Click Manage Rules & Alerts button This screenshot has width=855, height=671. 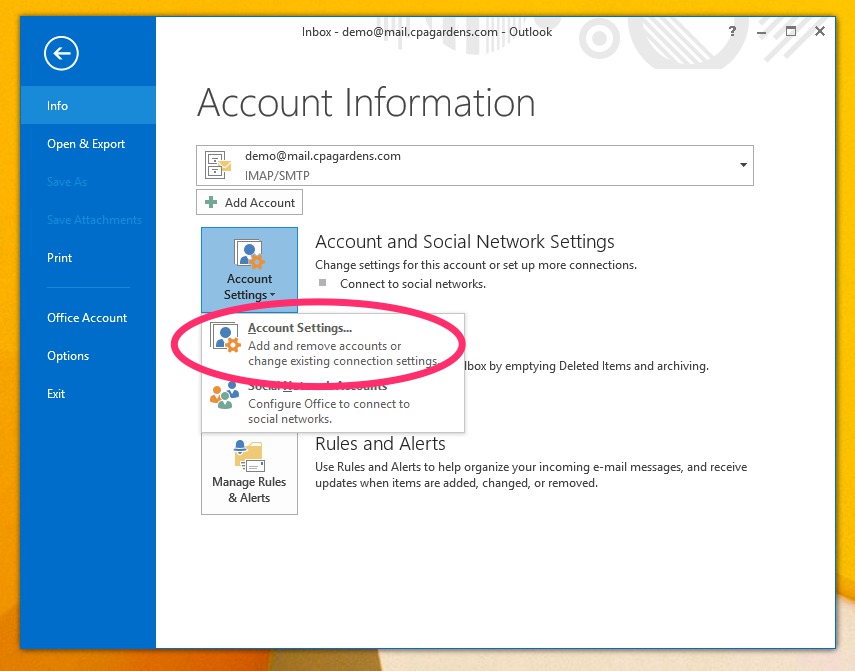coord(250,473)
